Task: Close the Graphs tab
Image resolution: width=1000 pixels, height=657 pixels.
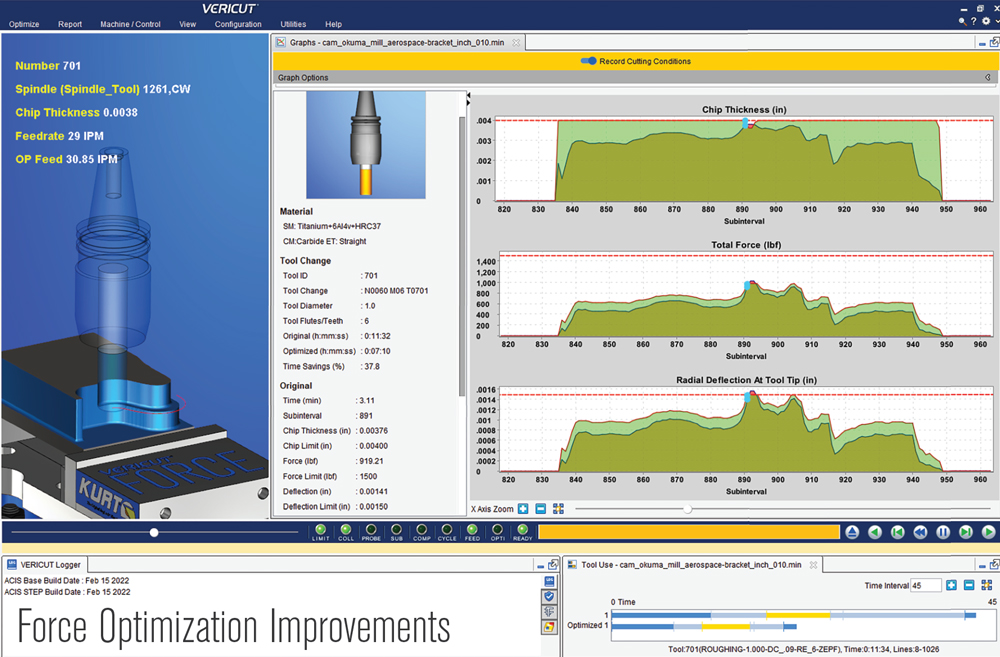Action: click(x=516, y=43)
